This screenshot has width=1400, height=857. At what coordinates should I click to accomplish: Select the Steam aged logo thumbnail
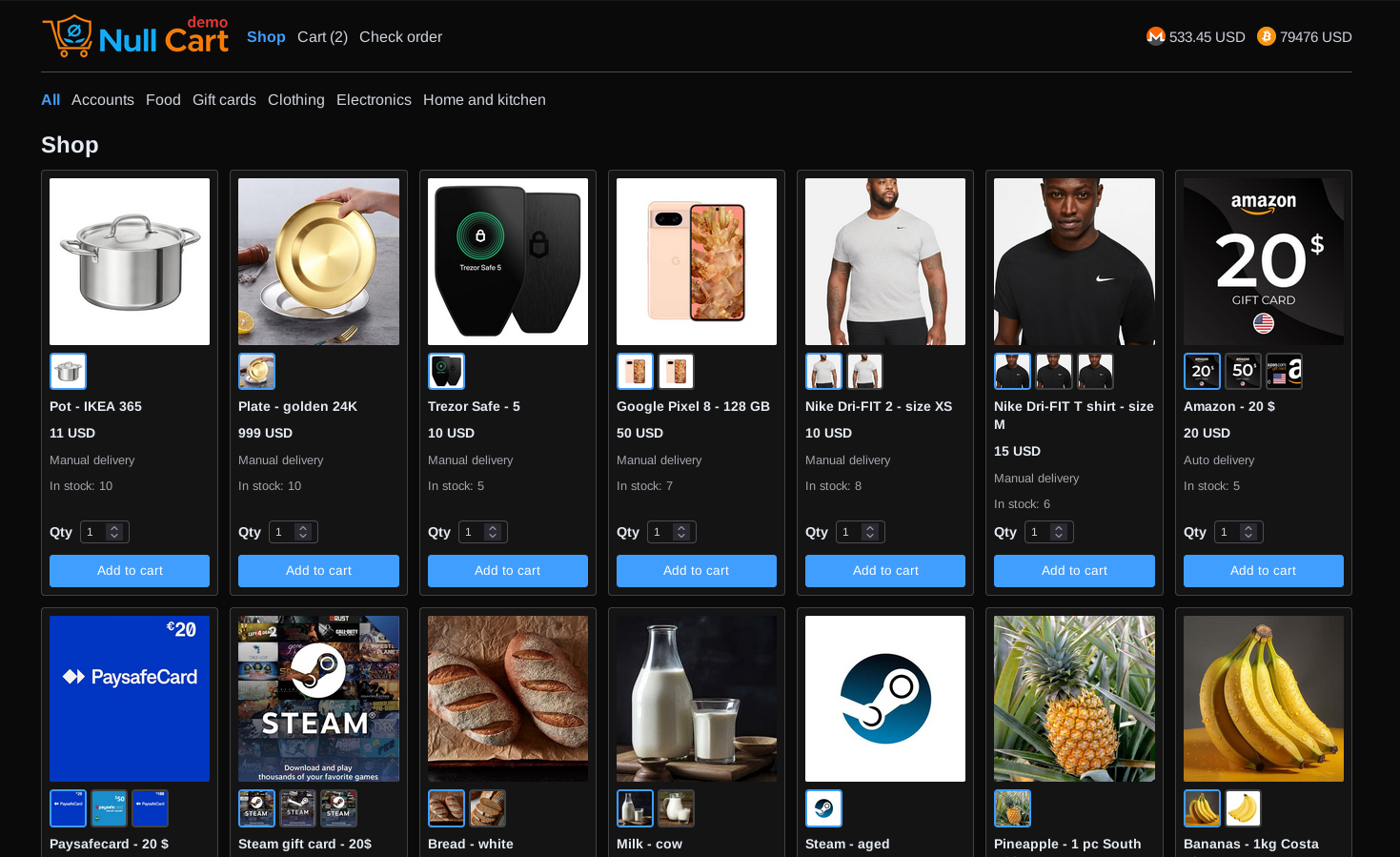(x=823, y=808)
